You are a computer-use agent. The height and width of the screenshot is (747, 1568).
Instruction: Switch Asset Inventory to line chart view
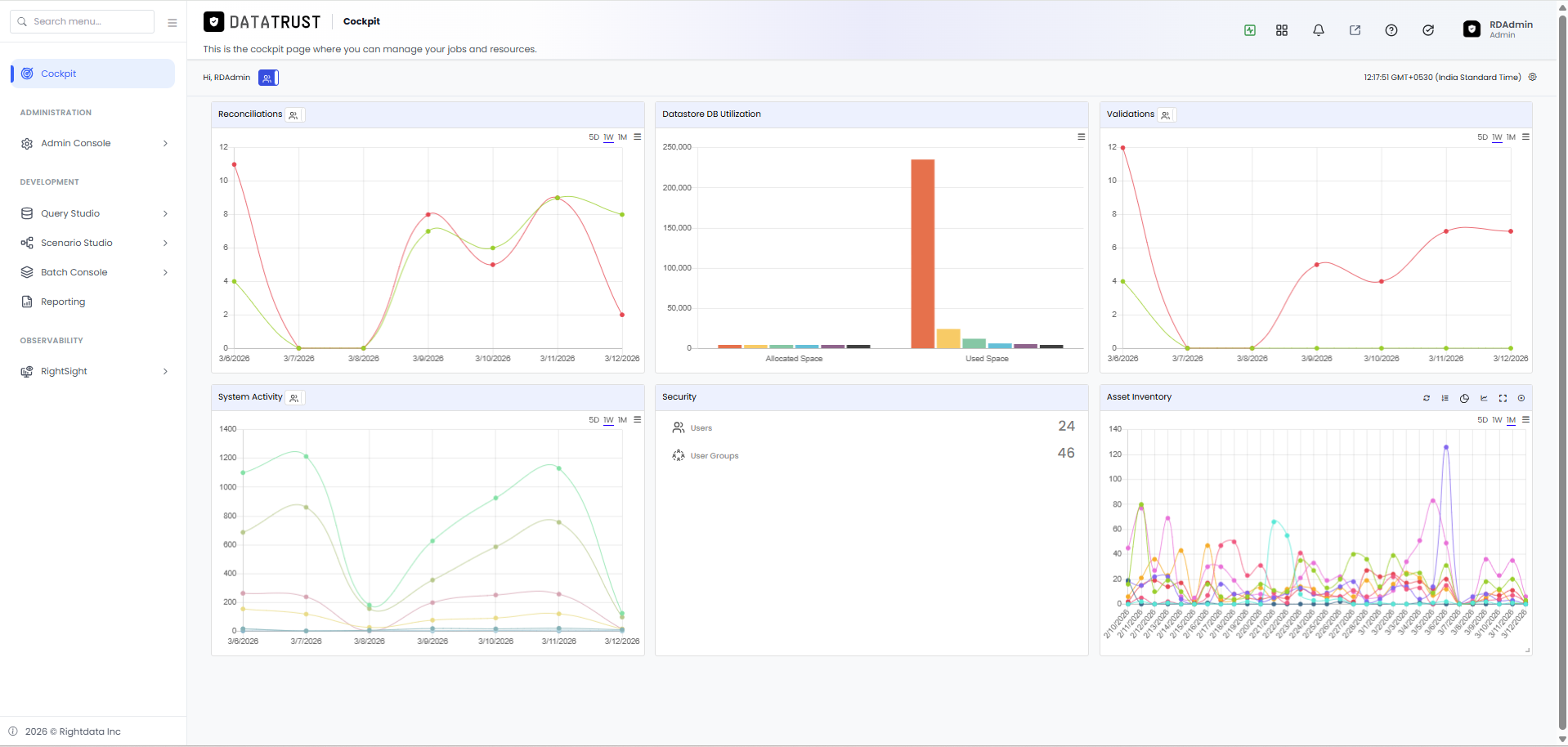(x=1483, y=398)
